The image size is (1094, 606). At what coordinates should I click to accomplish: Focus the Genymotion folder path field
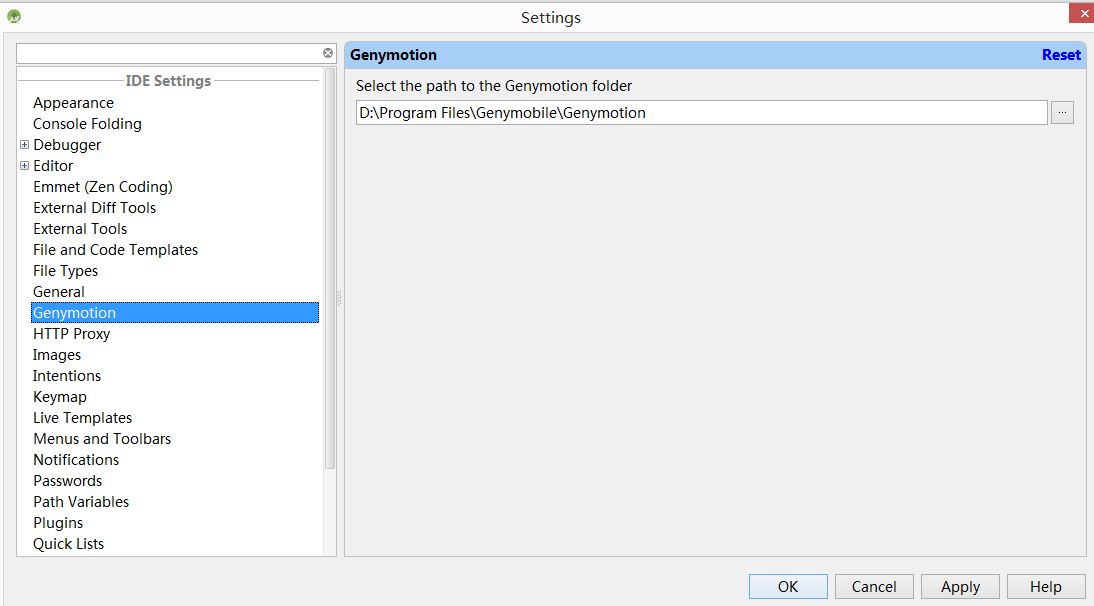tap(700, 113)
